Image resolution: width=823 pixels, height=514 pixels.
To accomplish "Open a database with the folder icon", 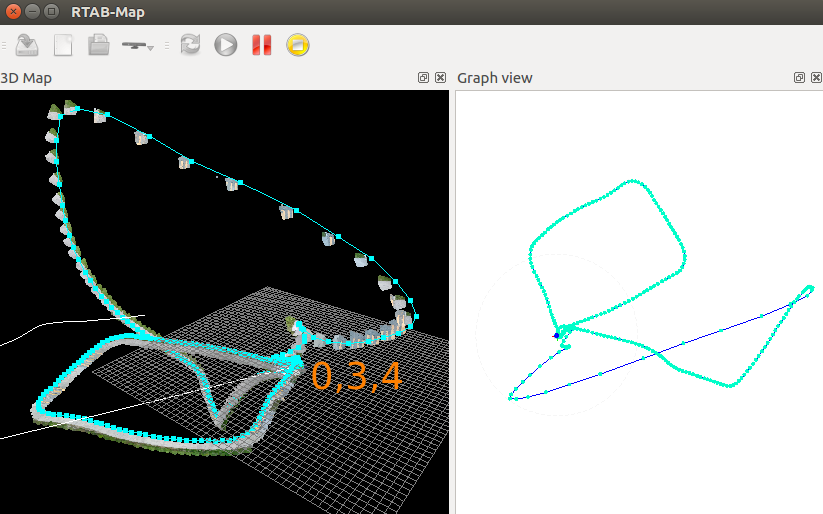I will pos(98,45).
